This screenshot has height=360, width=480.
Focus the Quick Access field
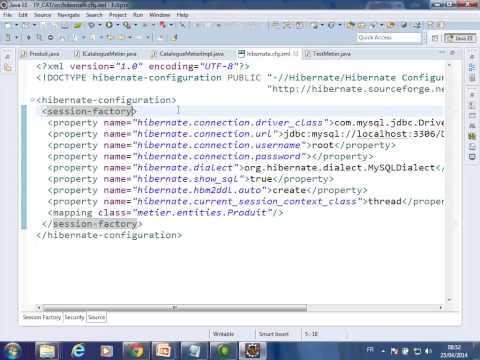click(x=389, y=38)
